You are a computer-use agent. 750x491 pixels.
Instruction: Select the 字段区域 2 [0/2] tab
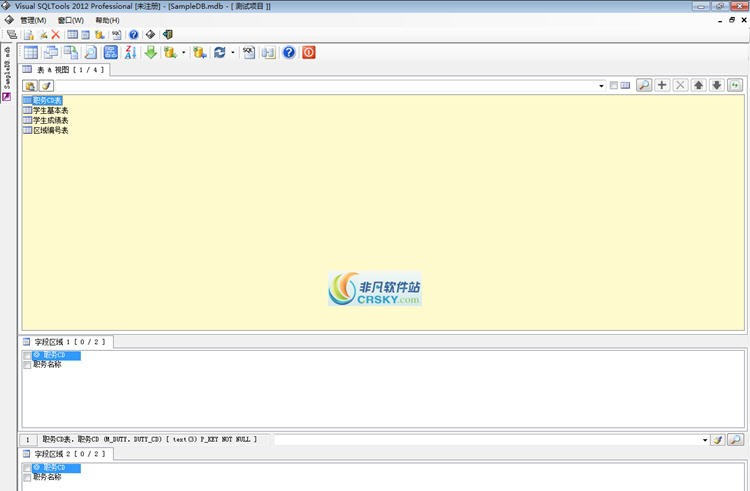tap(65, 454)
